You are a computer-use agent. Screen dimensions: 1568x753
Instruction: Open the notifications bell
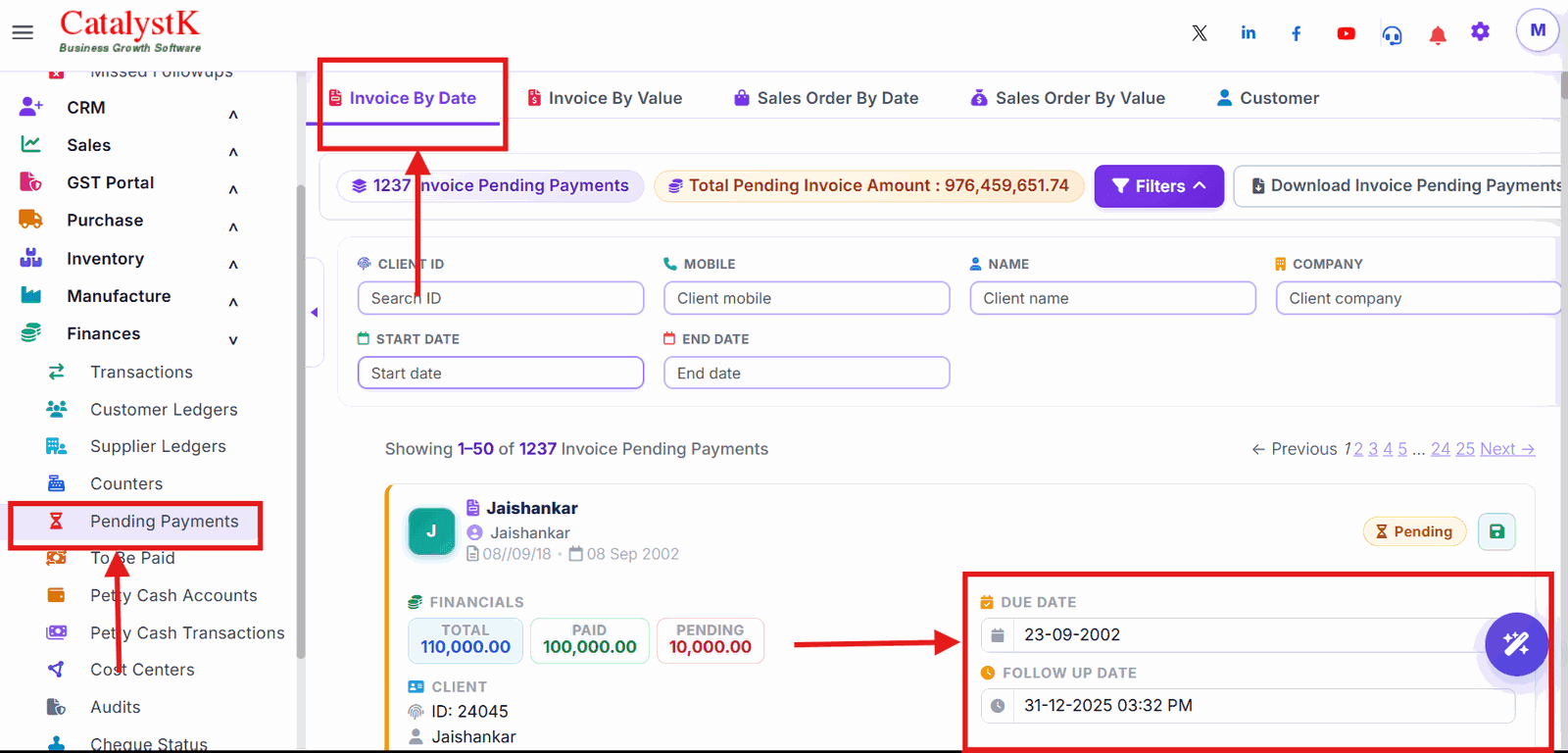[x=1438, y=35]
